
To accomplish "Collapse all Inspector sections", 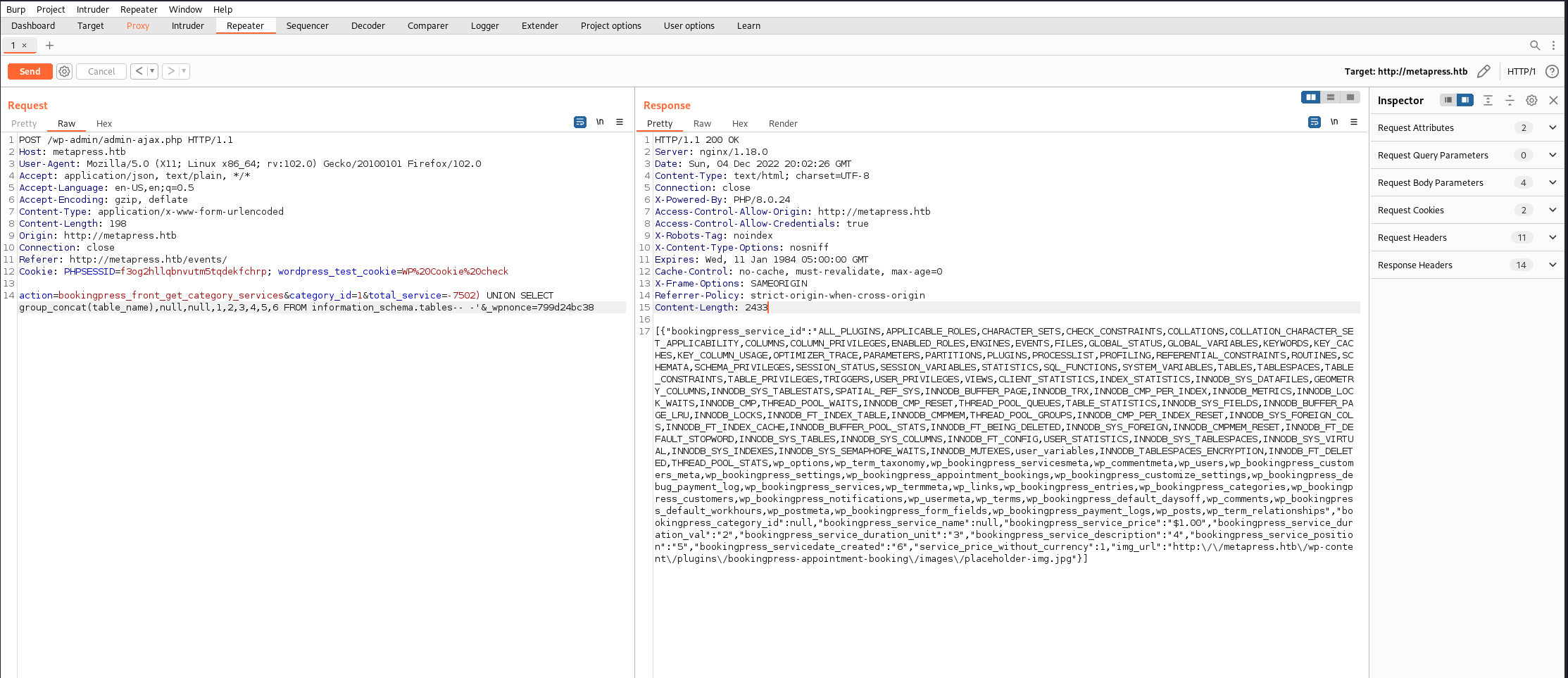I will [x=1510, y=100].
